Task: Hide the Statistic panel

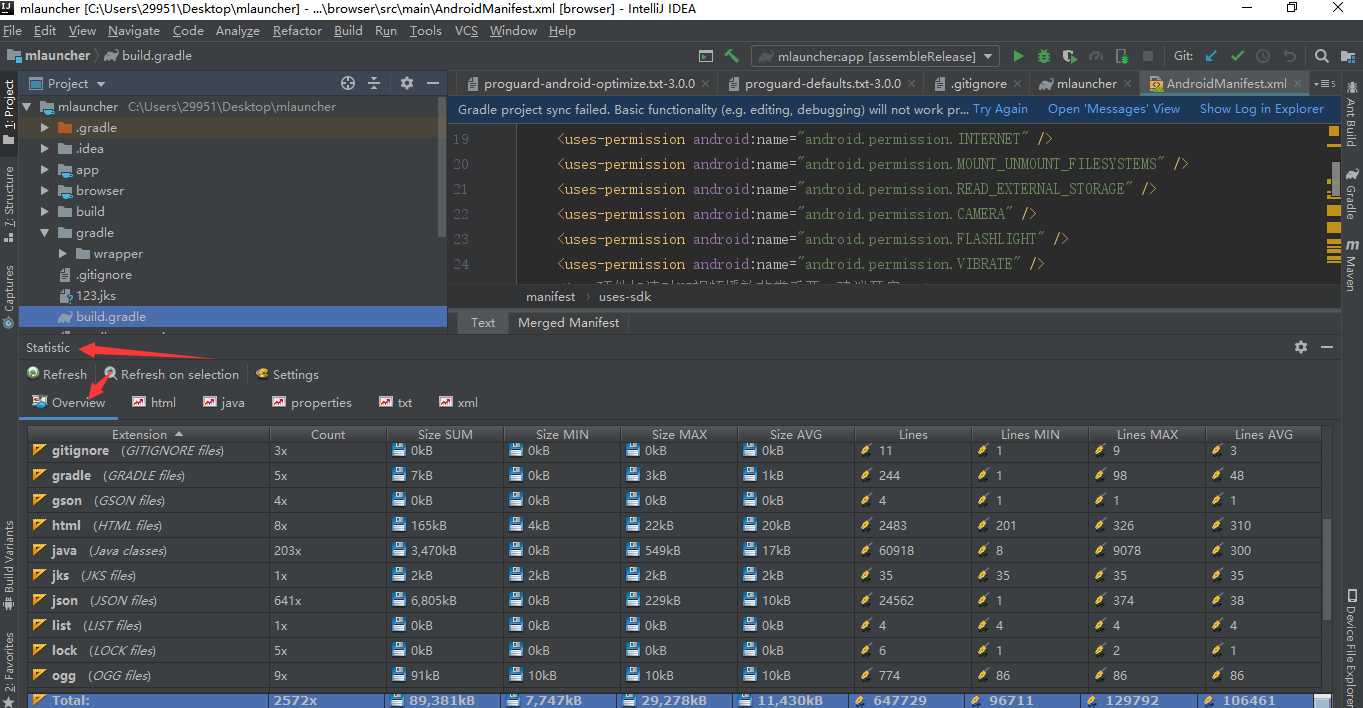Action: tap(1327, 347)
